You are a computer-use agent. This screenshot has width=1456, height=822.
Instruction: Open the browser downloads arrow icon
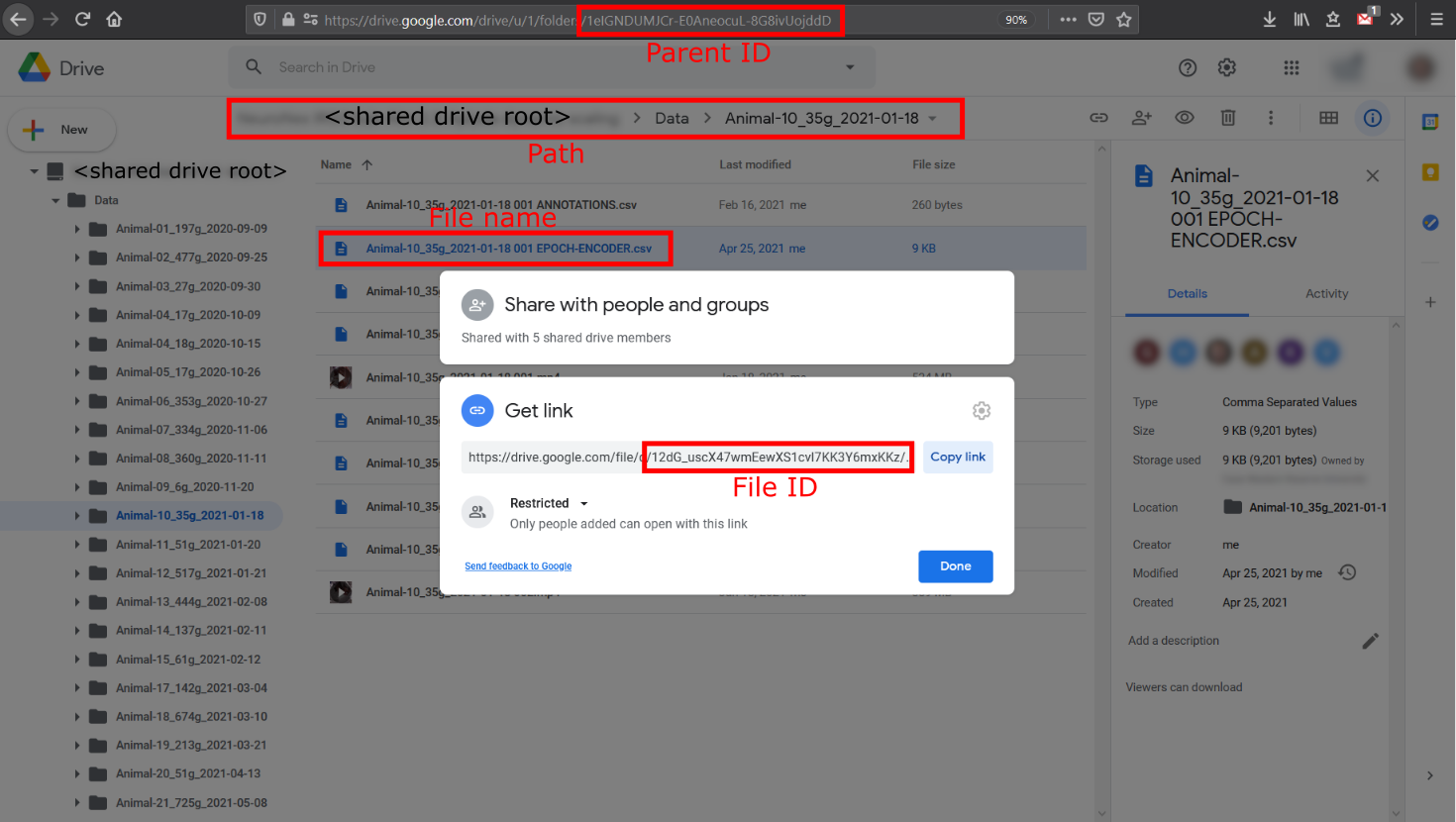[x=1269, y=19]
